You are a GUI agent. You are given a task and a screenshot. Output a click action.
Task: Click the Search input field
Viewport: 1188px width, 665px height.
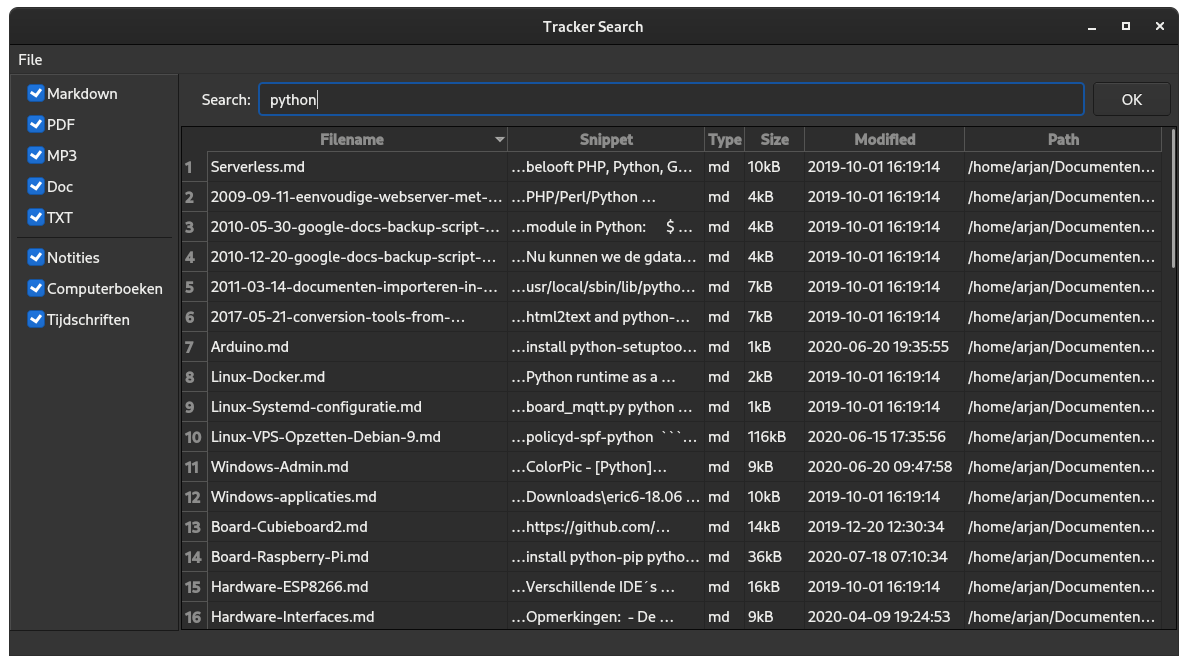coord(670,99)
